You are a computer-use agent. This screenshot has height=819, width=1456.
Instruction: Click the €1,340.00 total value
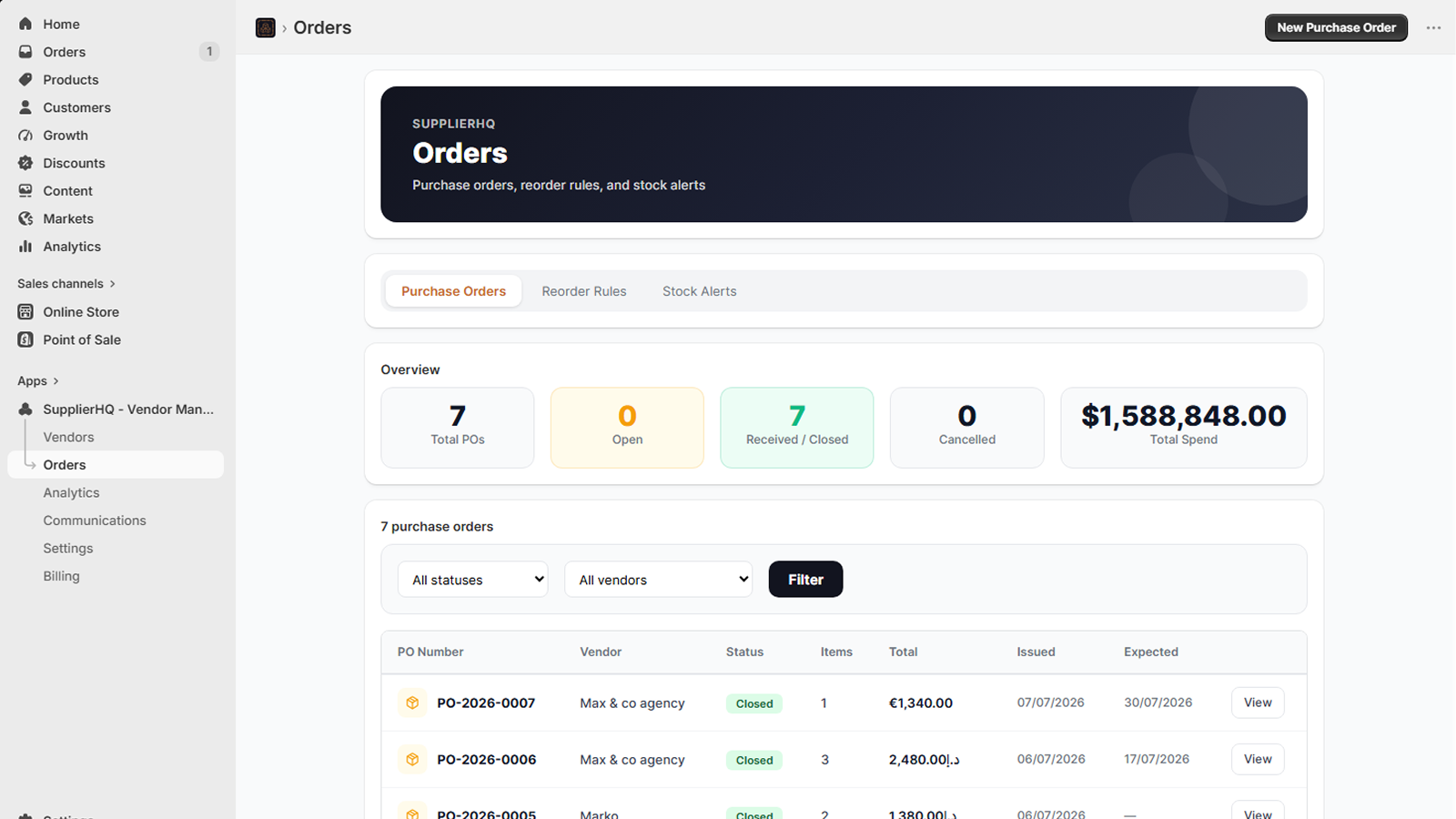coord(921,703)
